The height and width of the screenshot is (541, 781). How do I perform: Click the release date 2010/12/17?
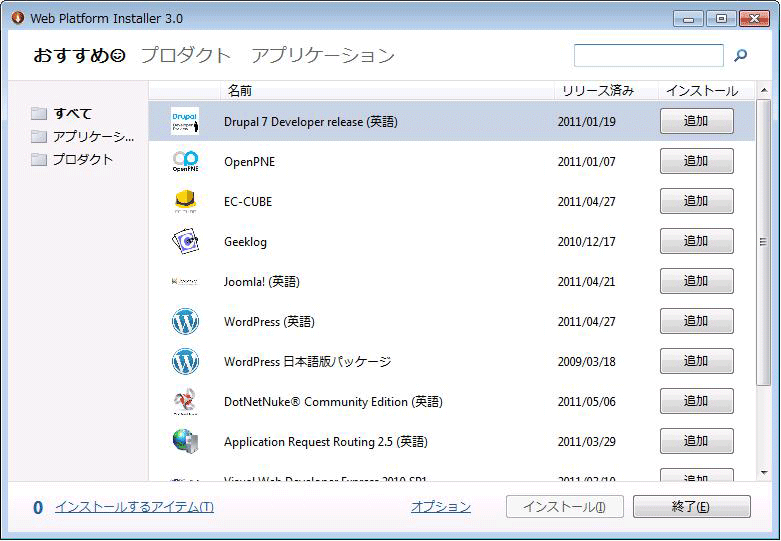coord(586,242)
